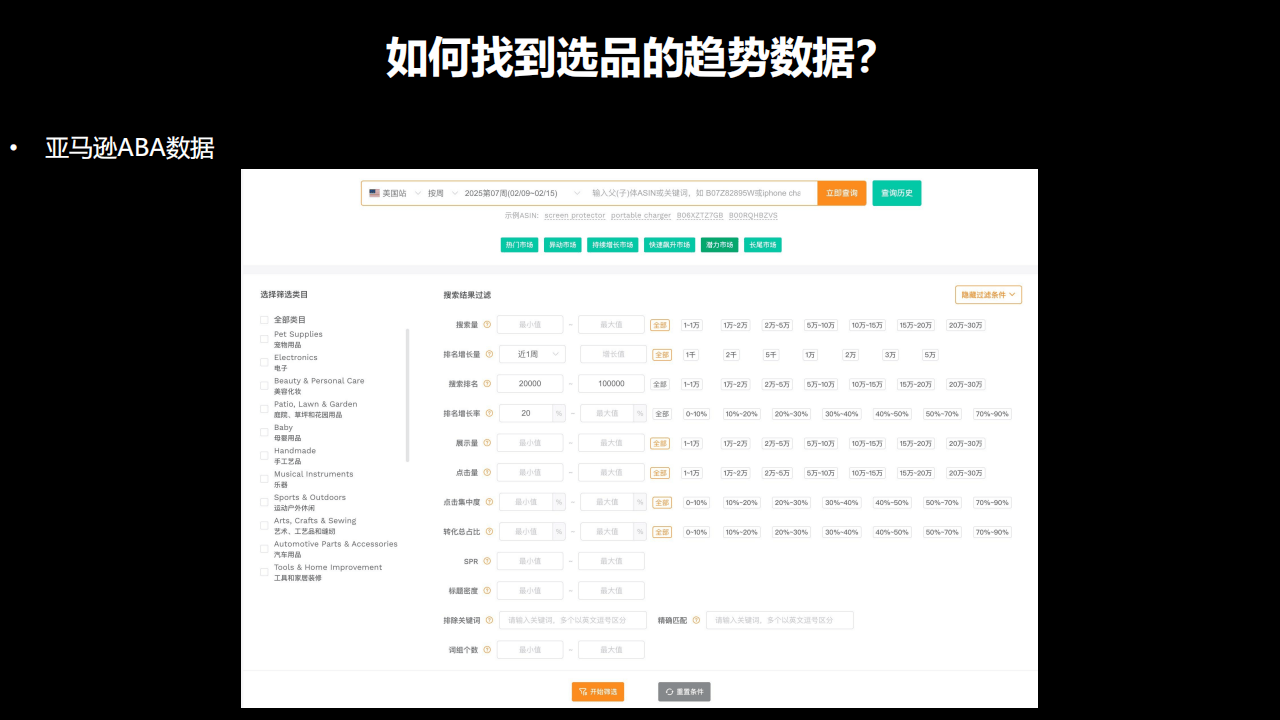
Task: Click help icon next to 词组个数
Action: pos(488,649)
